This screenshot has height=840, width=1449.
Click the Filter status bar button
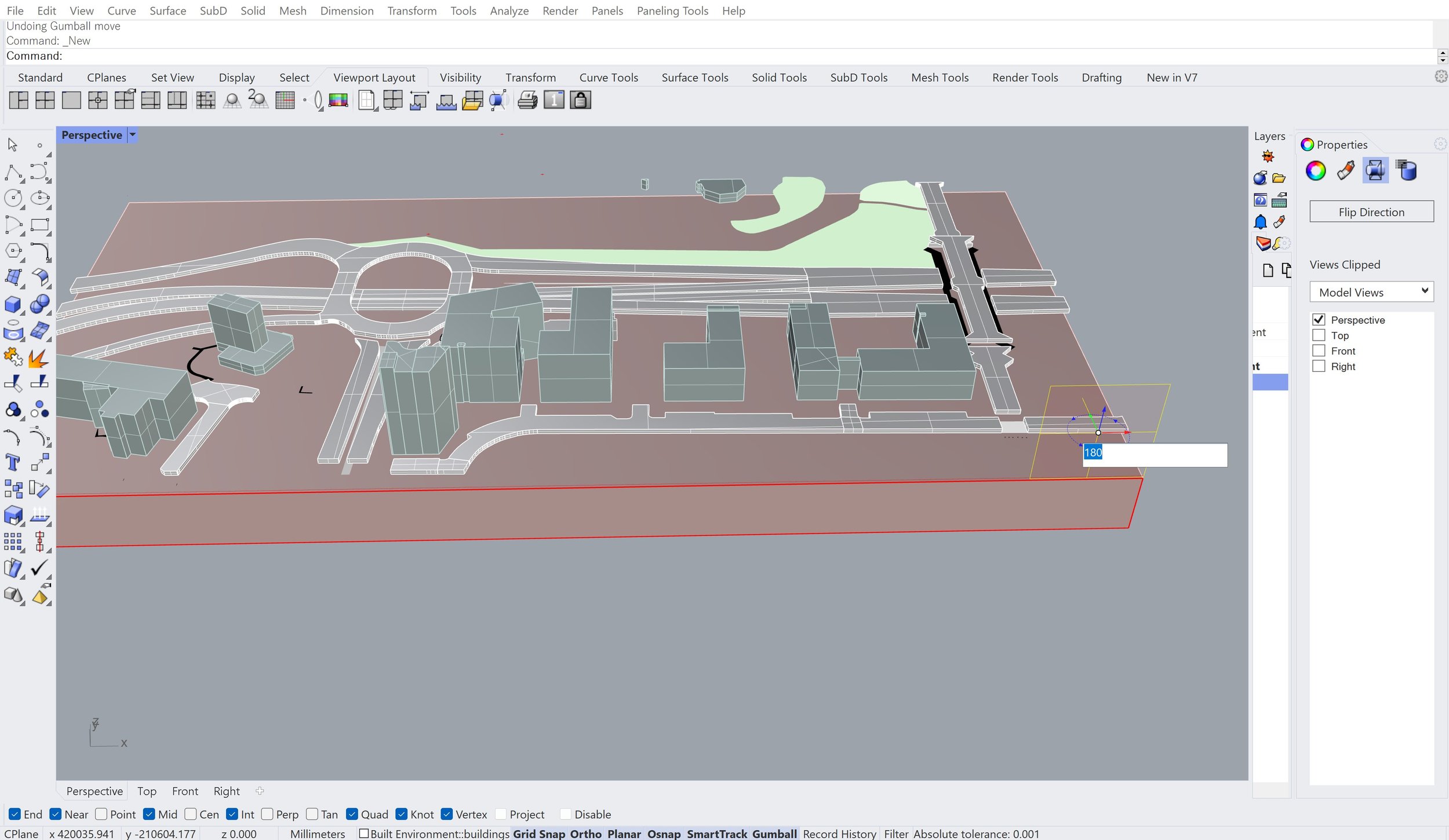coord(896,834)
